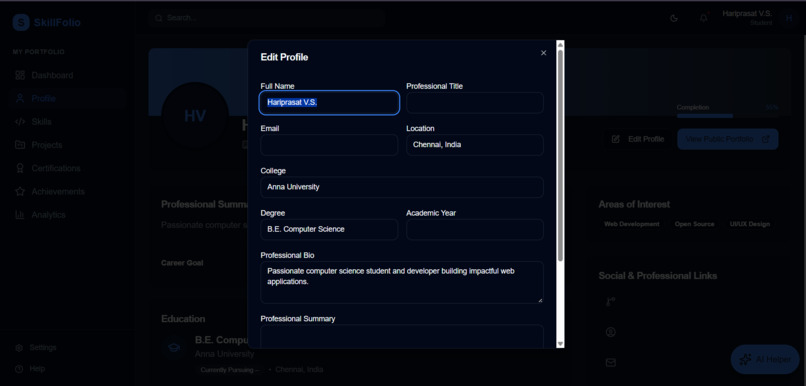Image resolution: width=806 pixels, height=386 pixels.
Task: Open Settings at the sidebar bottom
Action: tap(36, 348)
